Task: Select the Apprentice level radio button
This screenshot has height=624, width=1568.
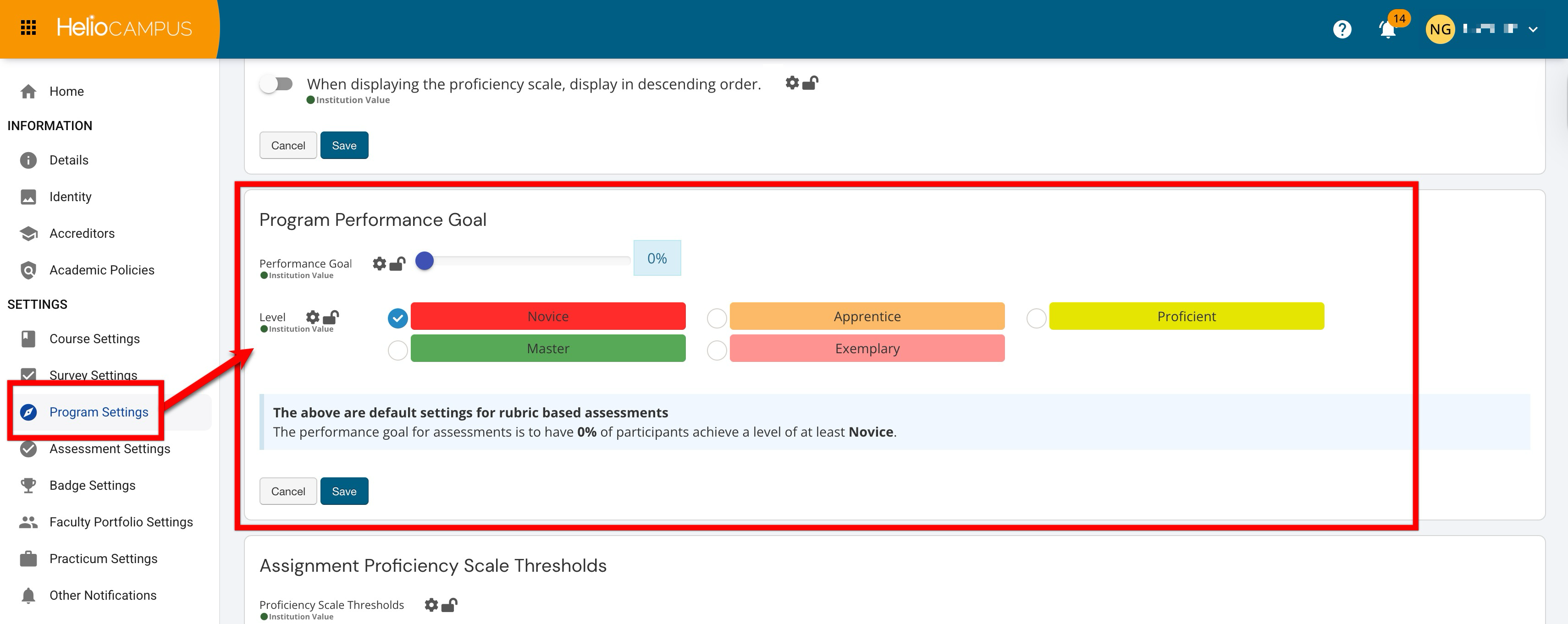Action: coord(717,317)
